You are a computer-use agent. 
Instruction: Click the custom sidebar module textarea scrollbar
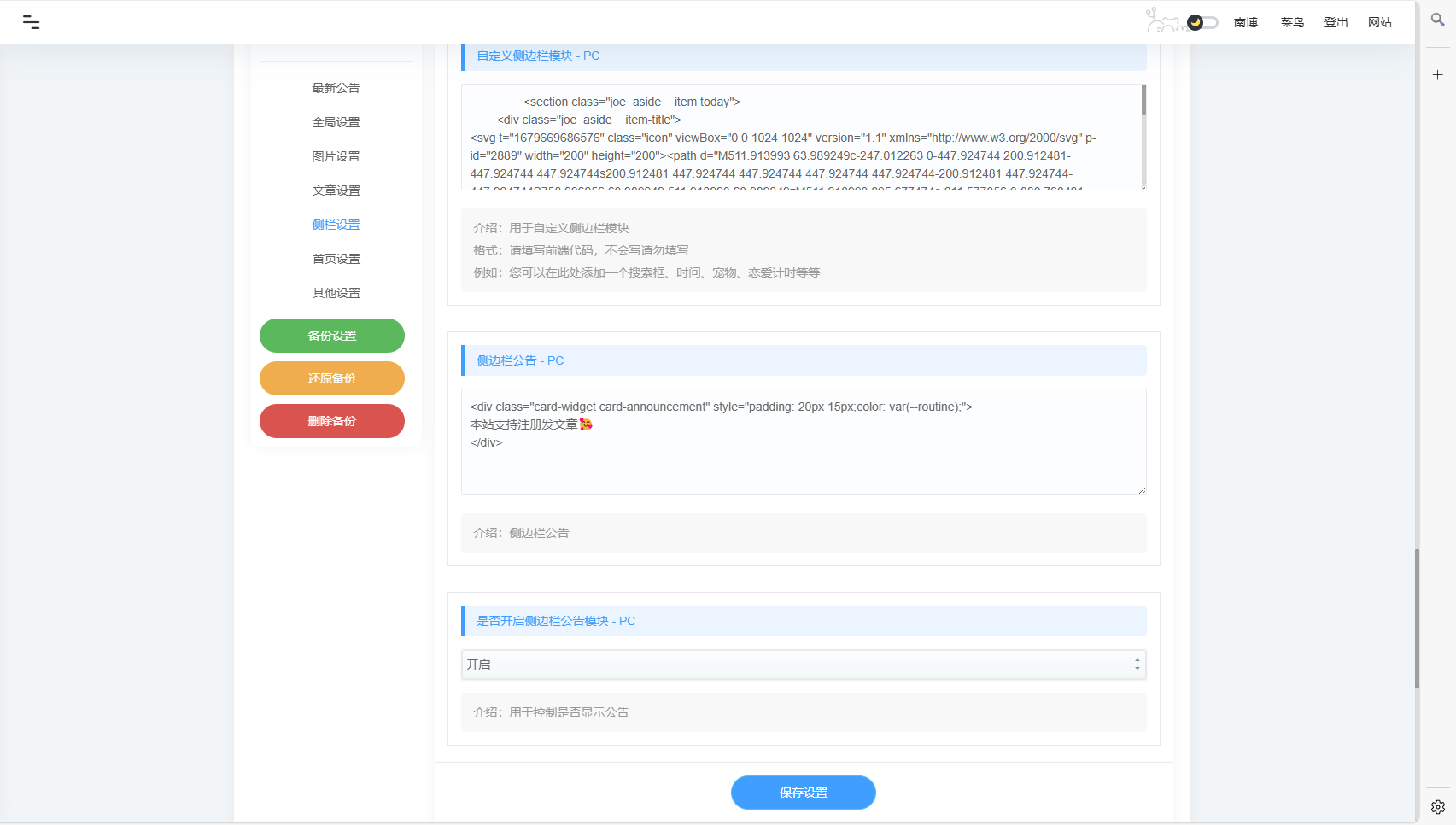coord(1143,101)
